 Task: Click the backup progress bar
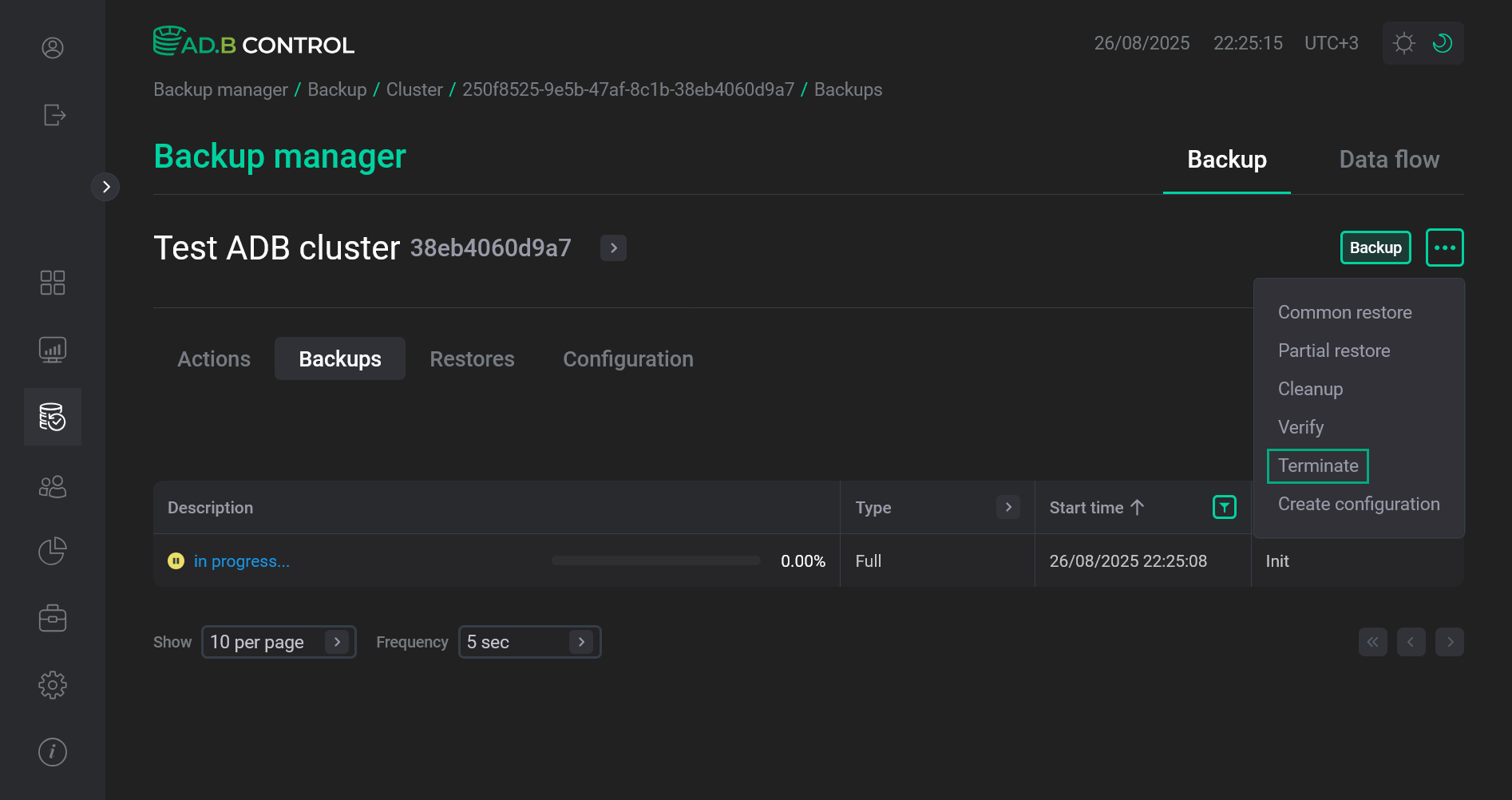tap(655, 560)
